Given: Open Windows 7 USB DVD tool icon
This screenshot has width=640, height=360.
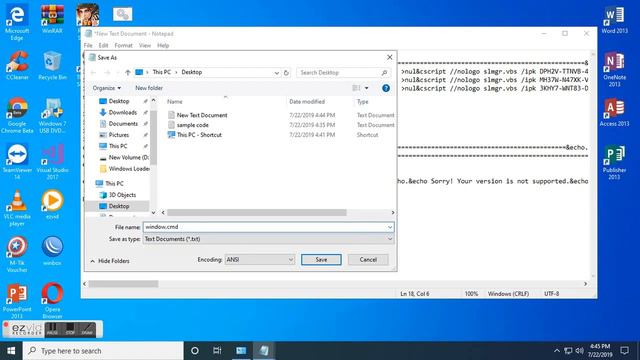Looking at the screenshot, I should click(52, 116).
